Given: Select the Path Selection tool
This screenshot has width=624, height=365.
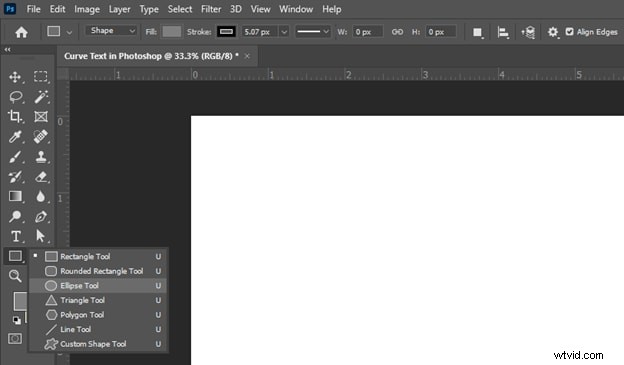Looking at the screenshot, I should (41, 236).
